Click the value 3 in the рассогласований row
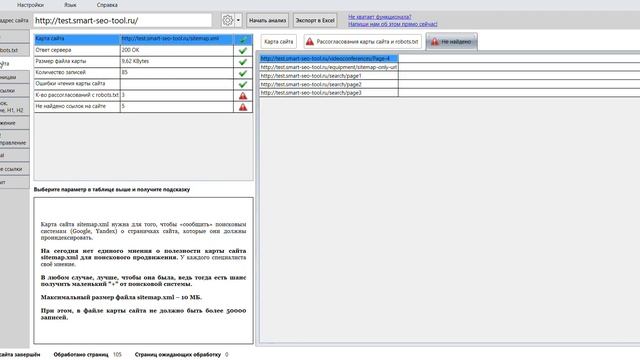 pos(177,95)
